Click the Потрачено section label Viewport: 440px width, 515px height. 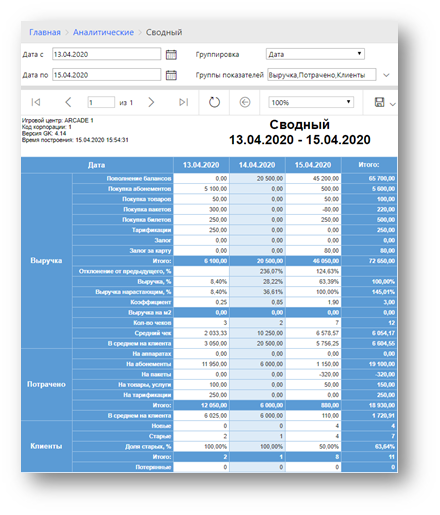[46, 384]
